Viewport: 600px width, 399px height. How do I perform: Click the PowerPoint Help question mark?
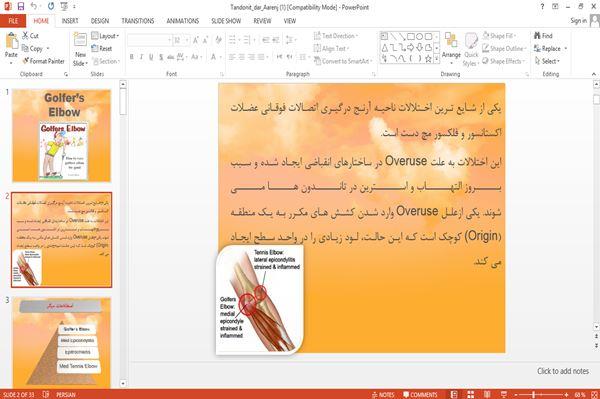pos(542,7)
